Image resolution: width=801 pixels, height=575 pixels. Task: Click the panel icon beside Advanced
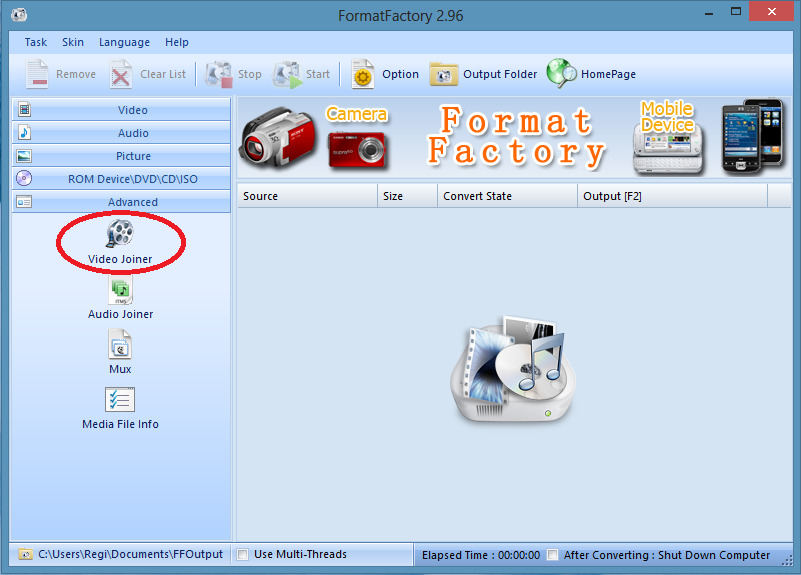(24, 202)
